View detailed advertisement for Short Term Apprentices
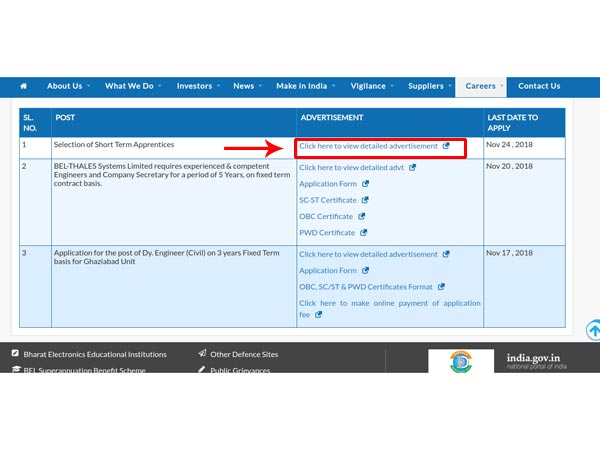 368,146
